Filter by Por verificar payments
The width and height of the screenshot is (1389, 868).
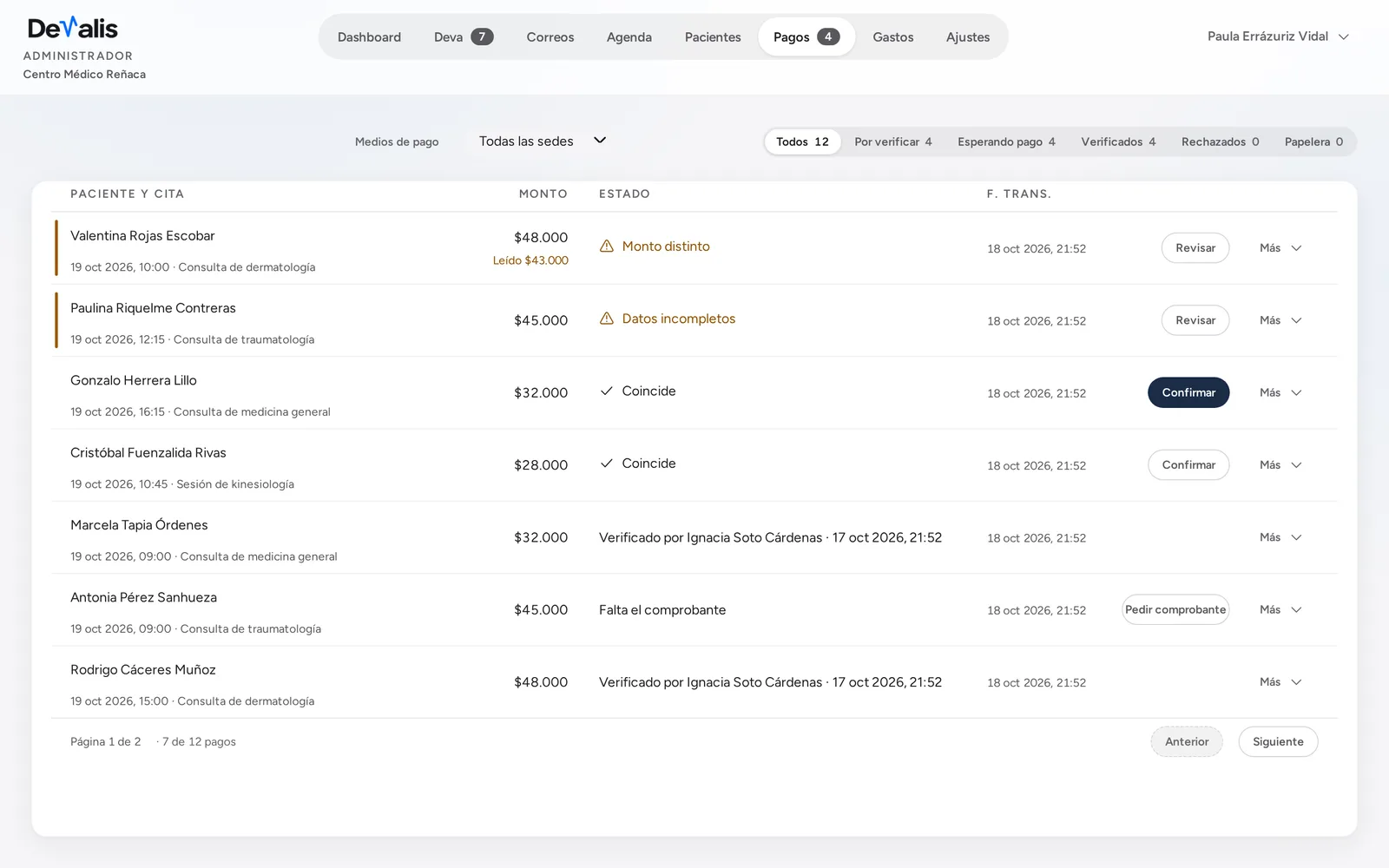pyautogui.click(x=893, y=141)
